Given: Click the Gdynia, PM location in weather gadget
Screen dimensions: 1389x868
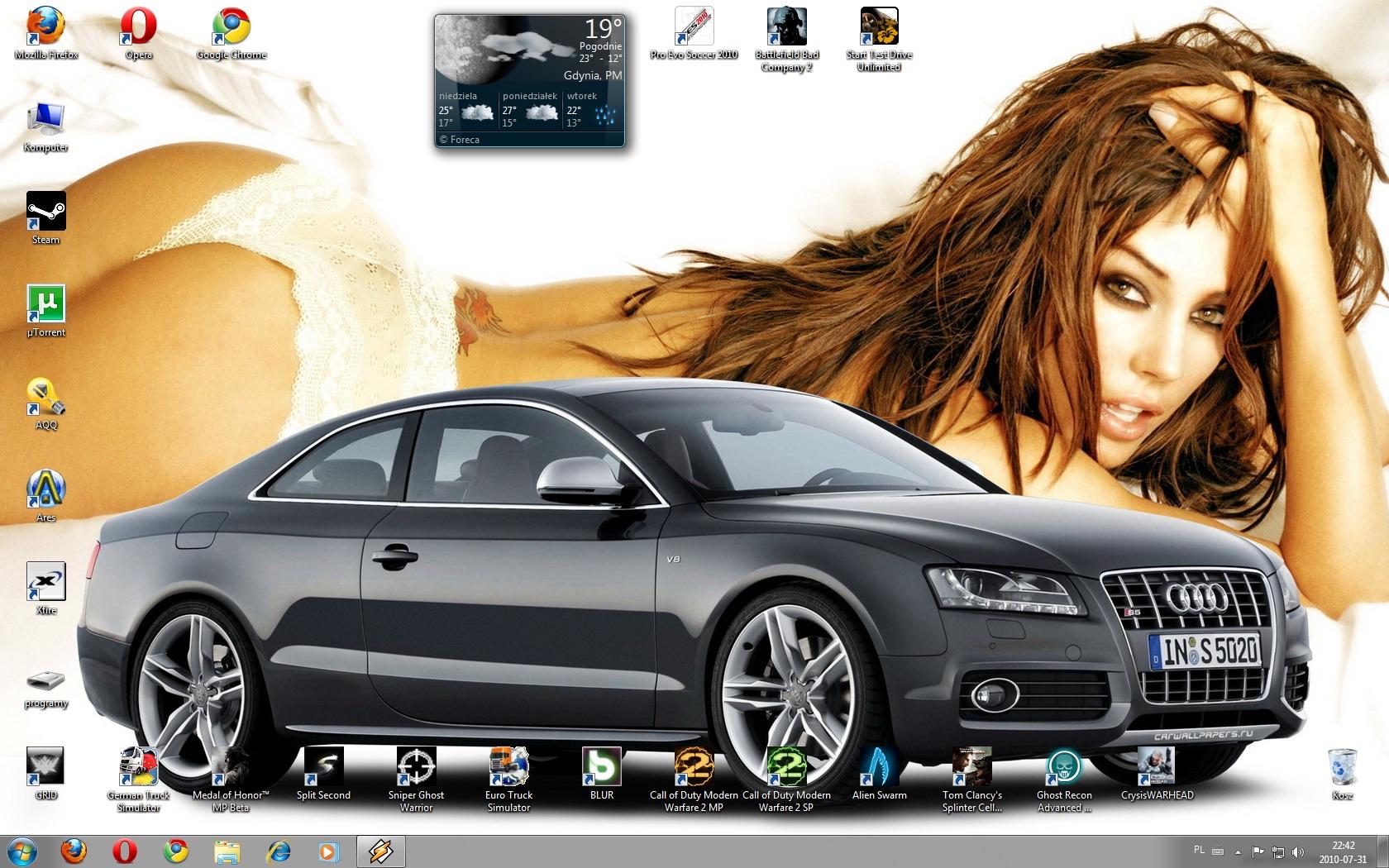Looking at the screenshot, I should (x=593, y=75).
